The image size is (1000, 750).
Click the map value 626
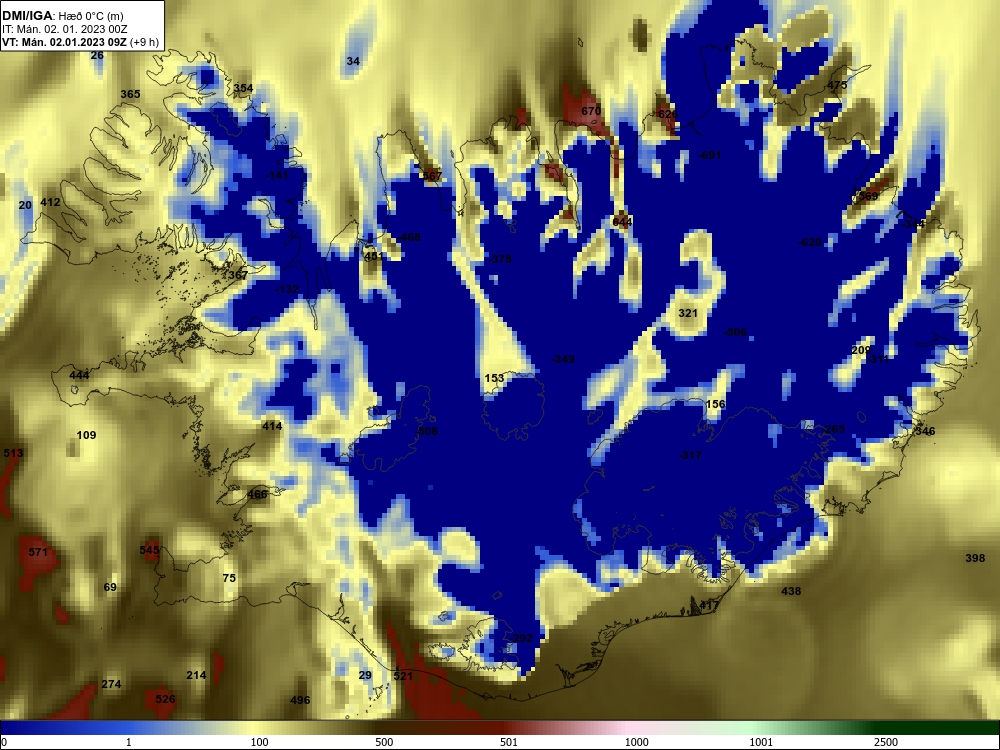click(x=667, y=114)
